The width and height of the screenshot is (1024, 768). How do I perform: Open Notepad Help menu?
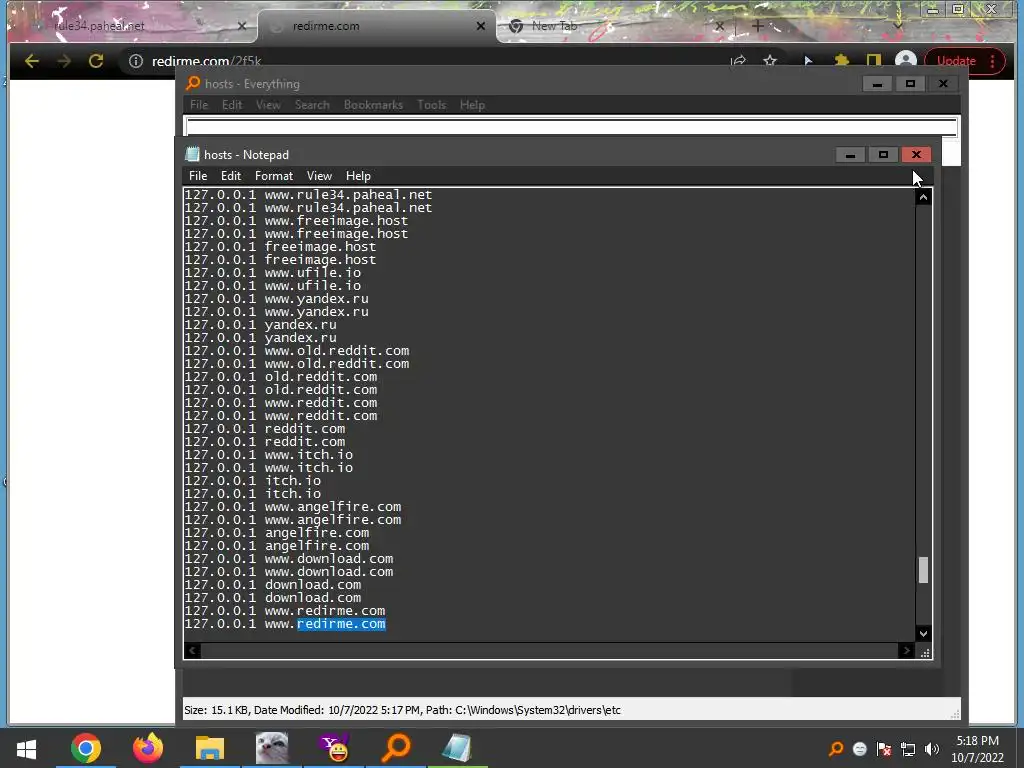(x=358, y=176)
